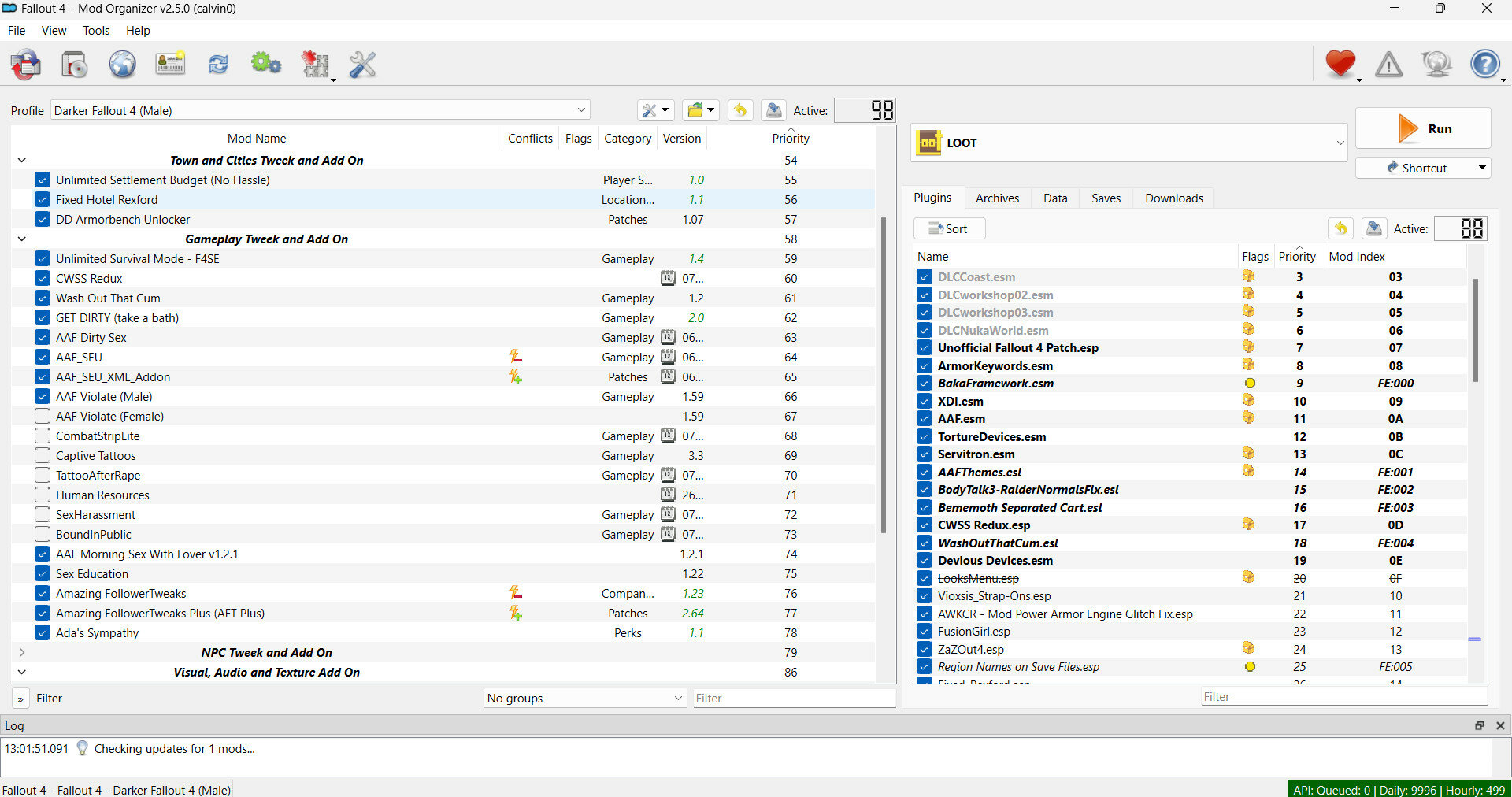
Task: Open the executables green gears icon
Action: (x=266, y=64)
